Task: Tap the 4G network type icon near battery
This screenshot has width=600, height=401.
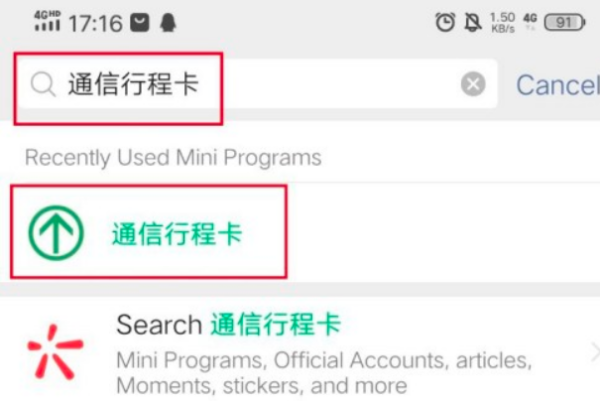Action: 530,21
